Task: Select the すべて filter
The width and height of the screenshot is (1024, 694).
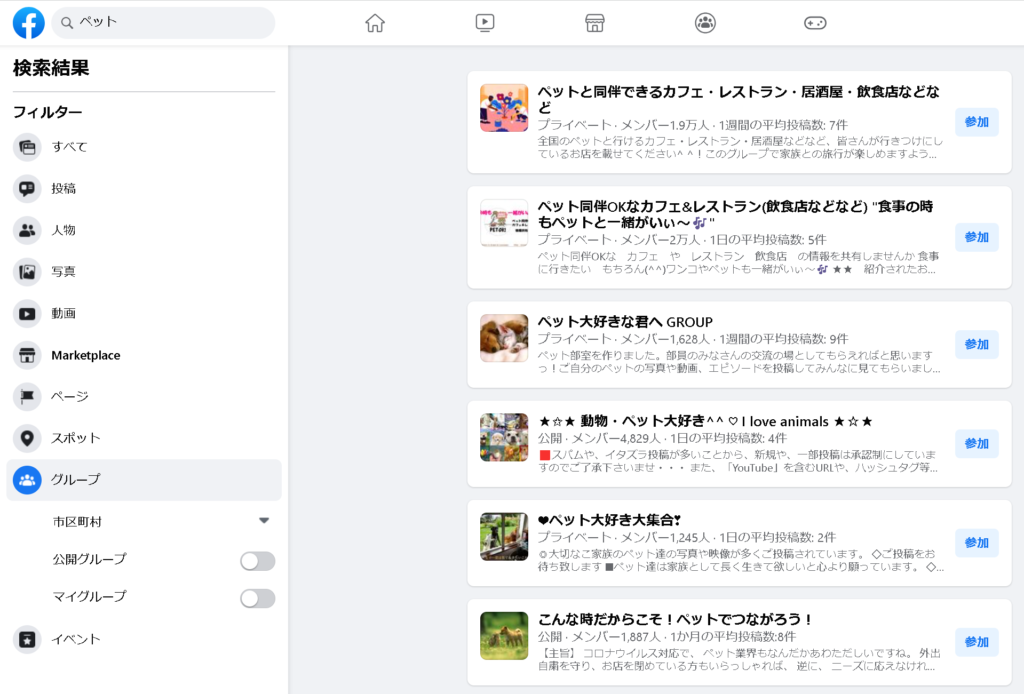Action: pos(70,147)
